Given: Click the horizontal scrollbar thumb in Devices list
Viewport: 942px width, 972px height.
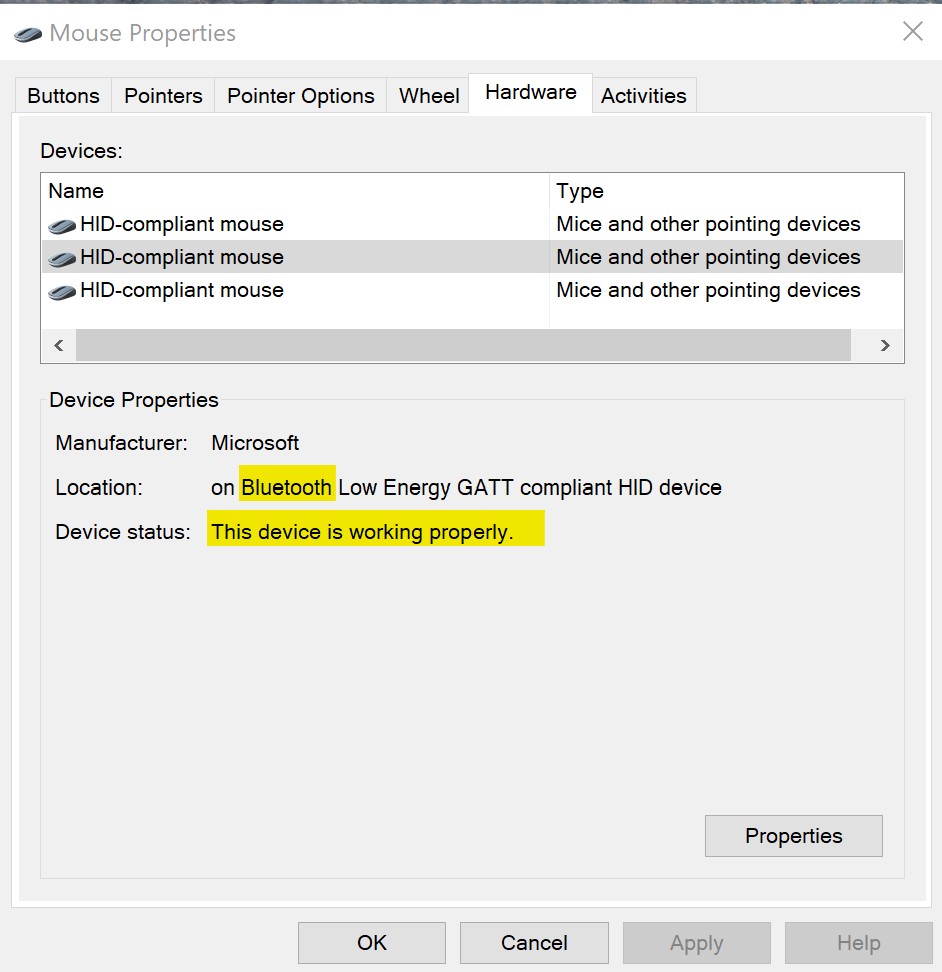Looking at the screenshot, I should 463,345.
